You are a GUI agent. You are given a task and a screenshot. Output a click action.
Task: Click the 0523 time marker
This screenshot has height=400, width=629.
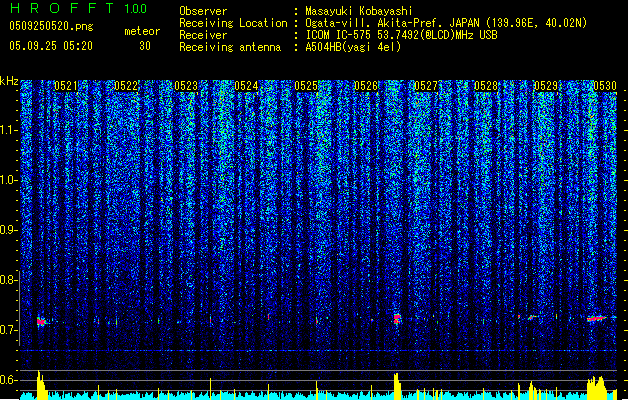(186, 86)
